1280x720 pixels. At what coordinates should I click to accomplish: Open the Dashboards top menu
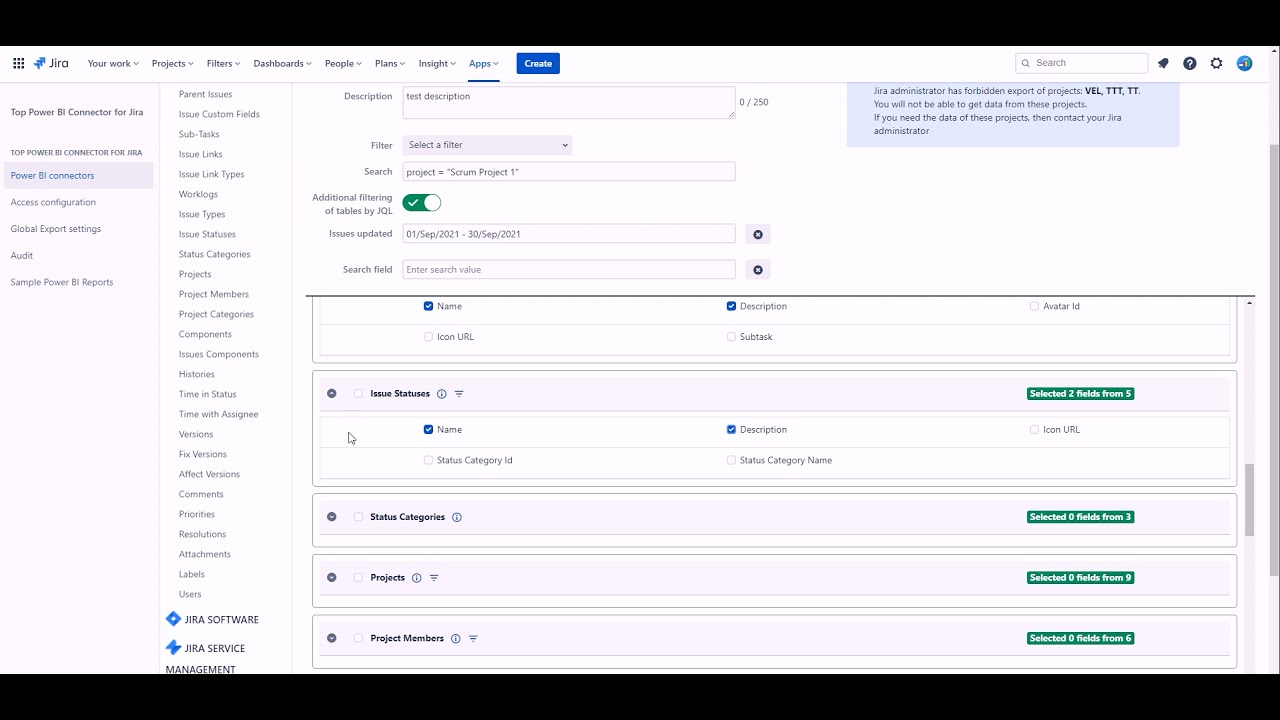coord(282,63)
